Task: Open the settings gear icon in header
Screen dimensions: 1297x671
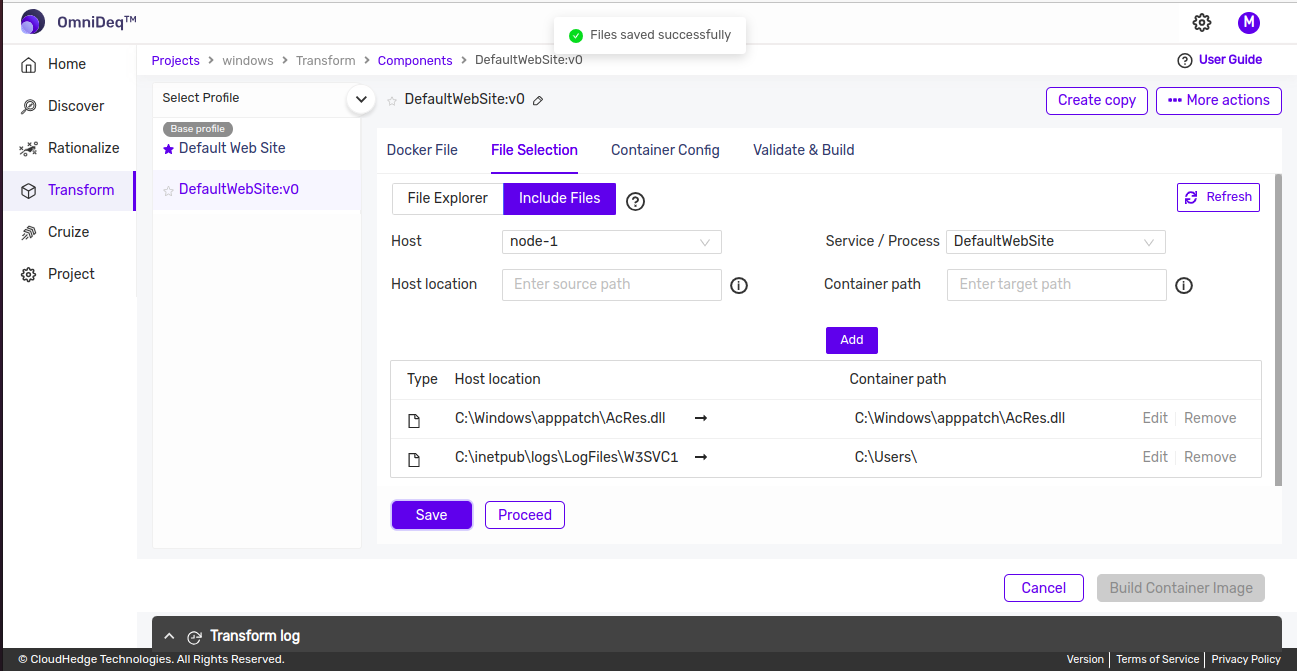Action: 1202,23
